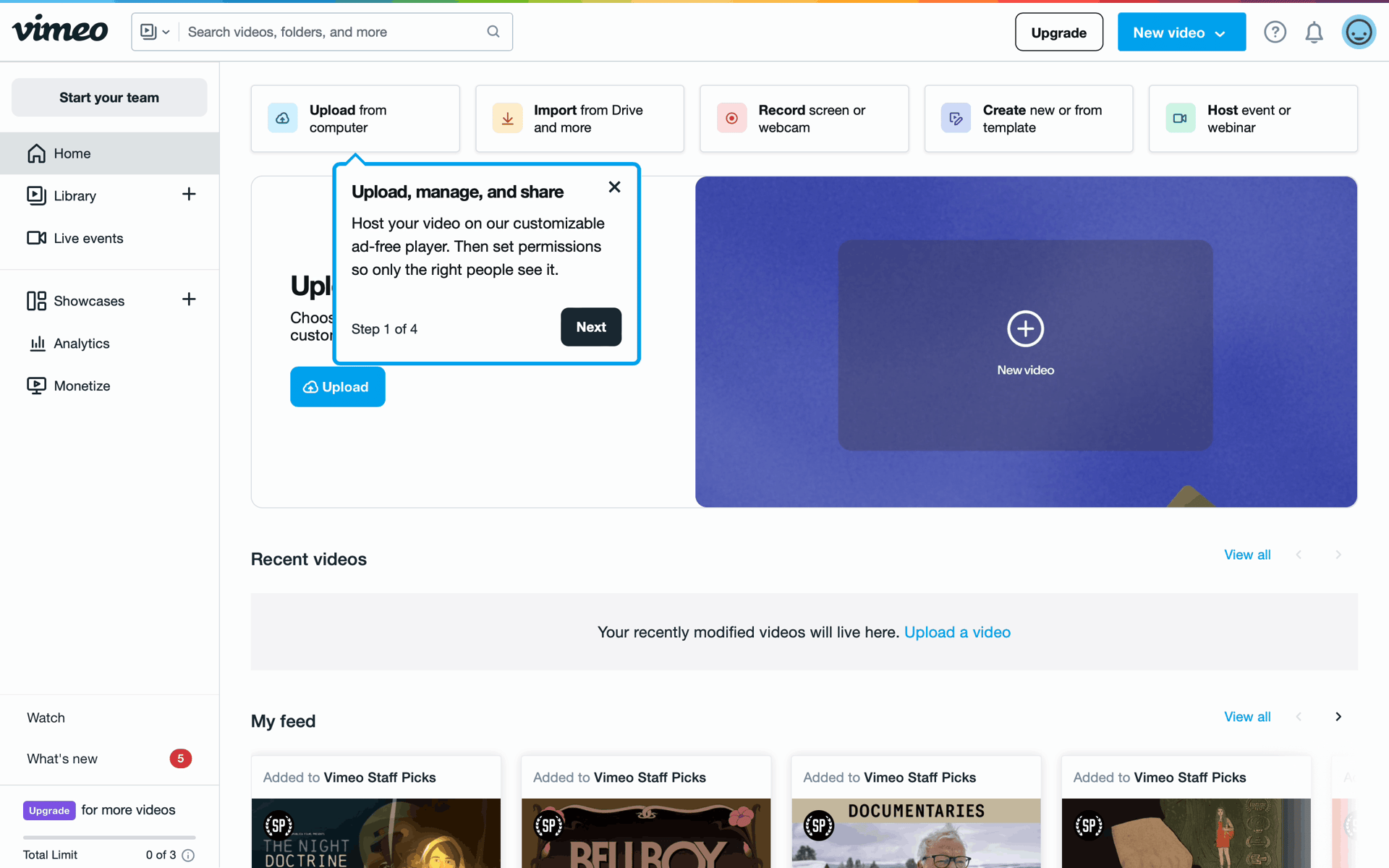Screen dimensions: 1389x868
Task: Select Import from Drive and more
Action: [x=579, y=119]
